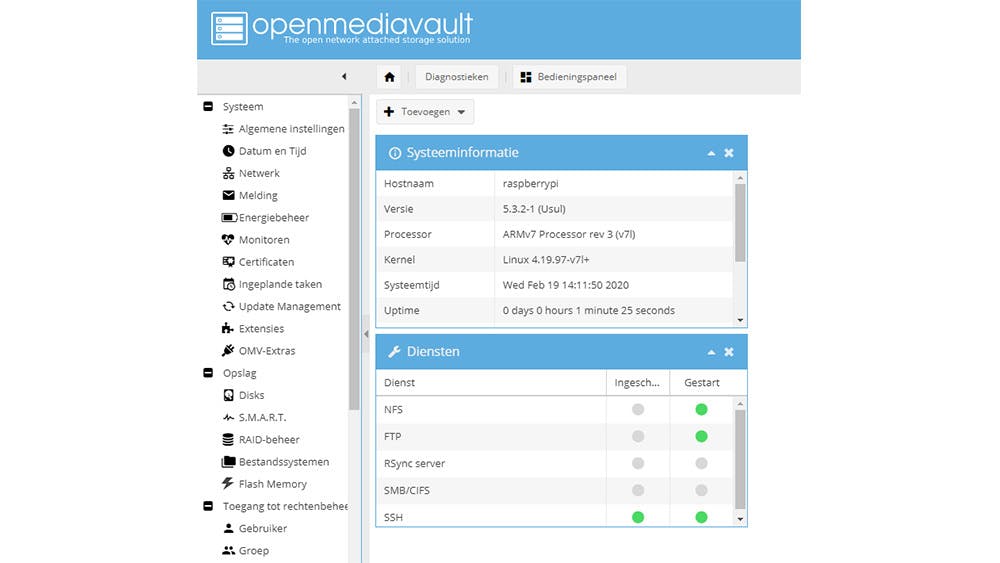Collapse the Diensten panel
The image size is (1000, 563).
coord(711,352)
